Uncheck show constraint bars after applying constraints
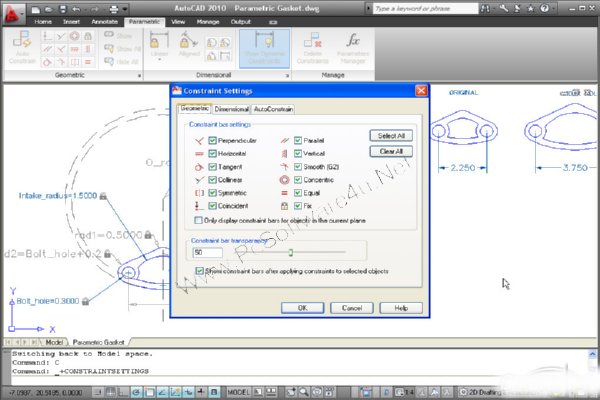This screenshot has width=600, height=400. click(199, 271)
